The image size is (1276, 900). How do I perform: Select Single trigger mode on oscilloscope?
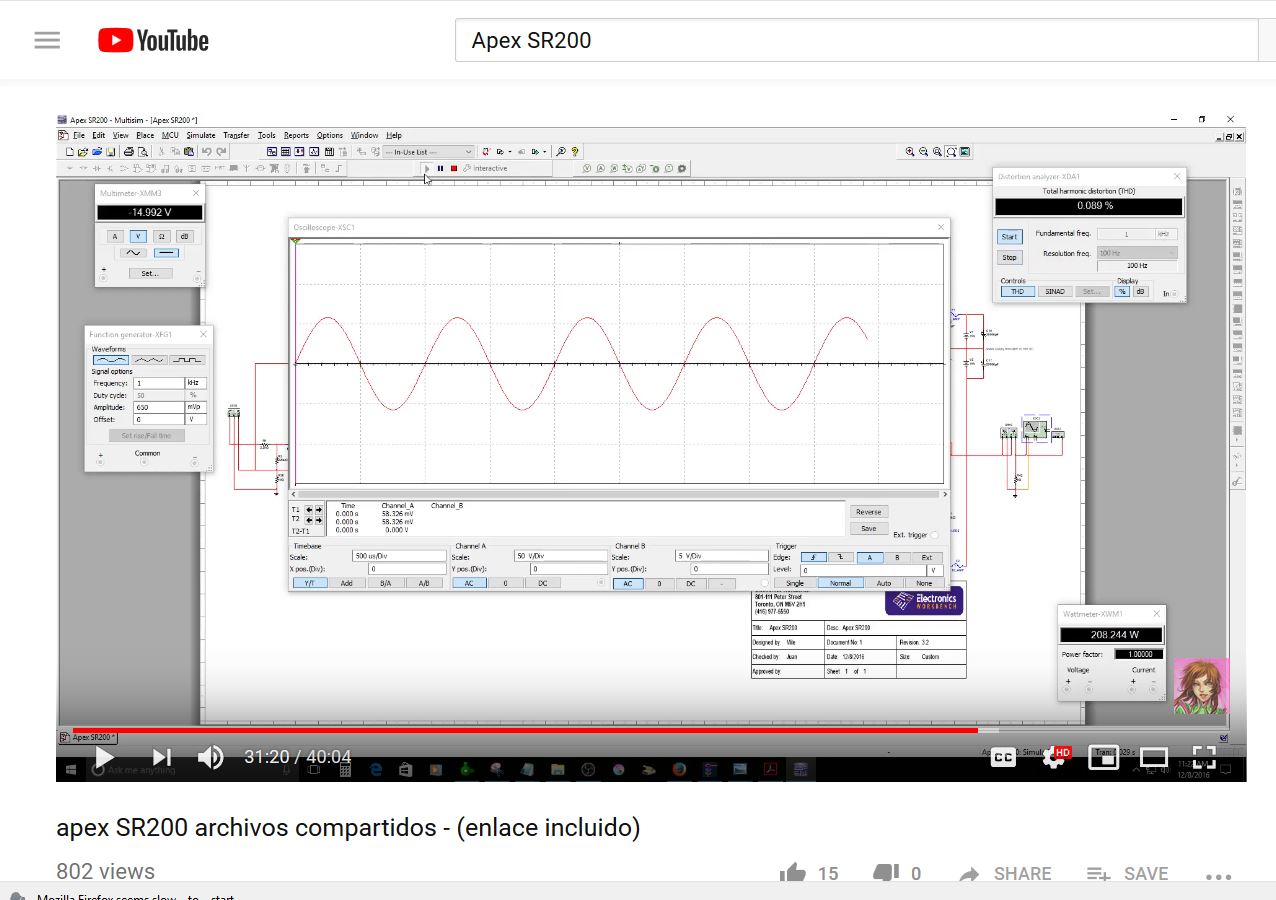click(x=795, y=583)
